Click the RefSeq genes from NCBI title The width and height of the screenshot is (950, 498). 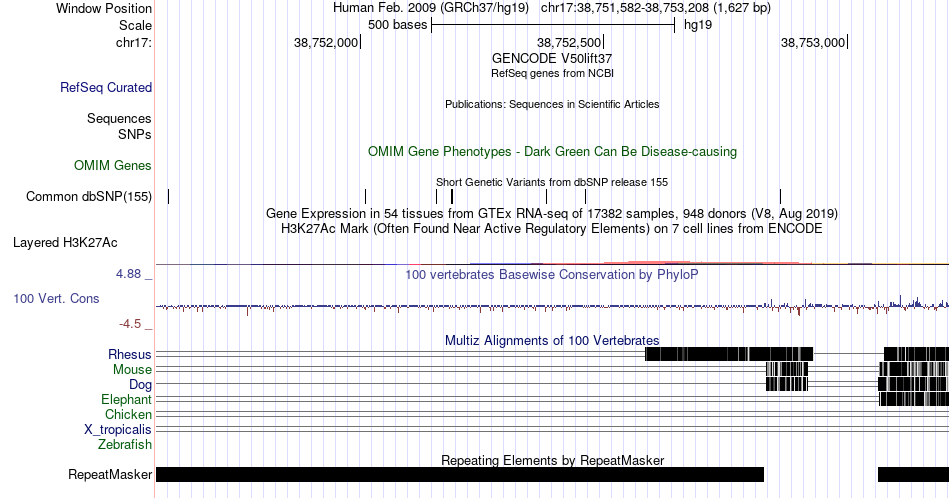point(552,73)
